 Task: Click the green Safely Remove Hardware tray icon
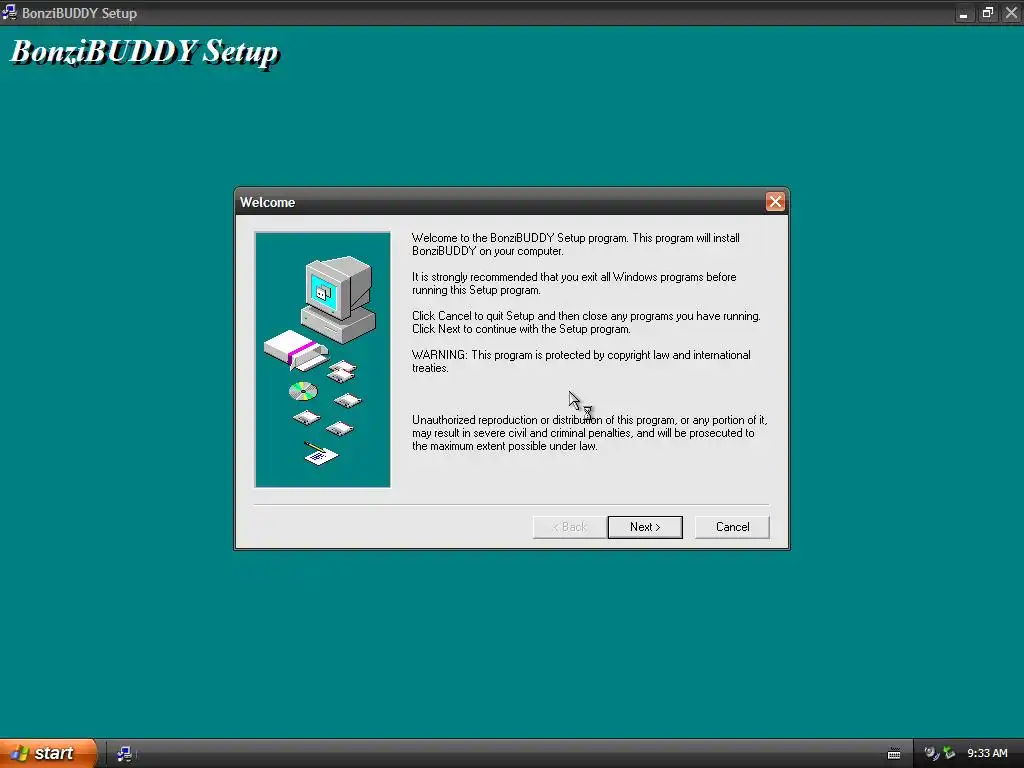pos(949,753)
